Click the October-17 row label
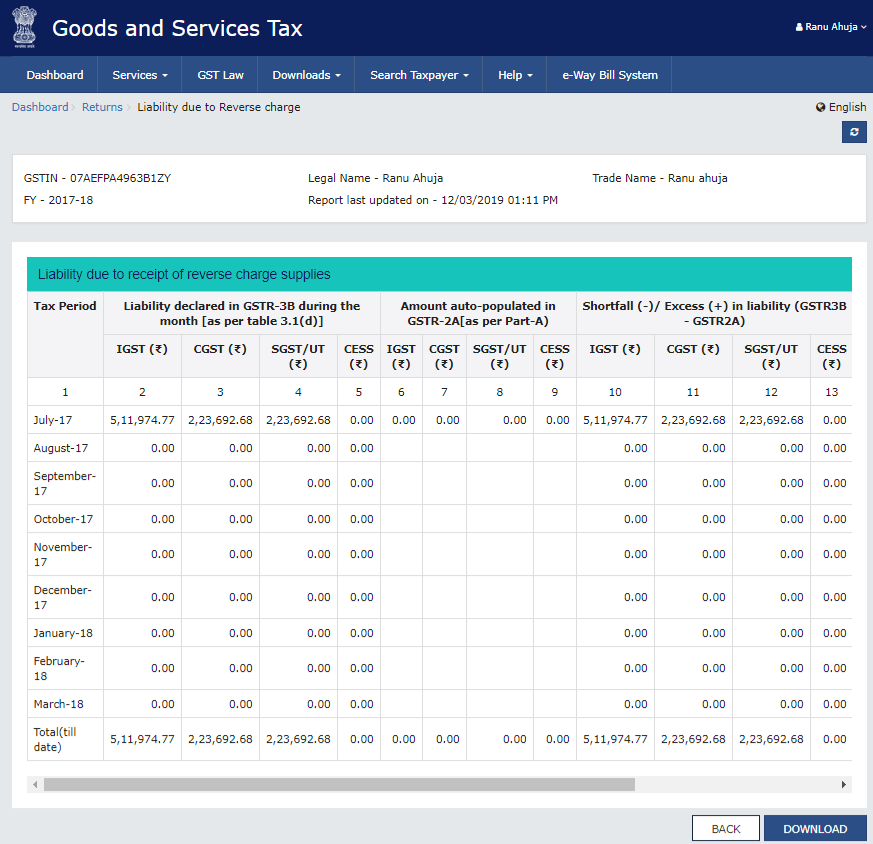The image size is (873, 844). point(63,519)
